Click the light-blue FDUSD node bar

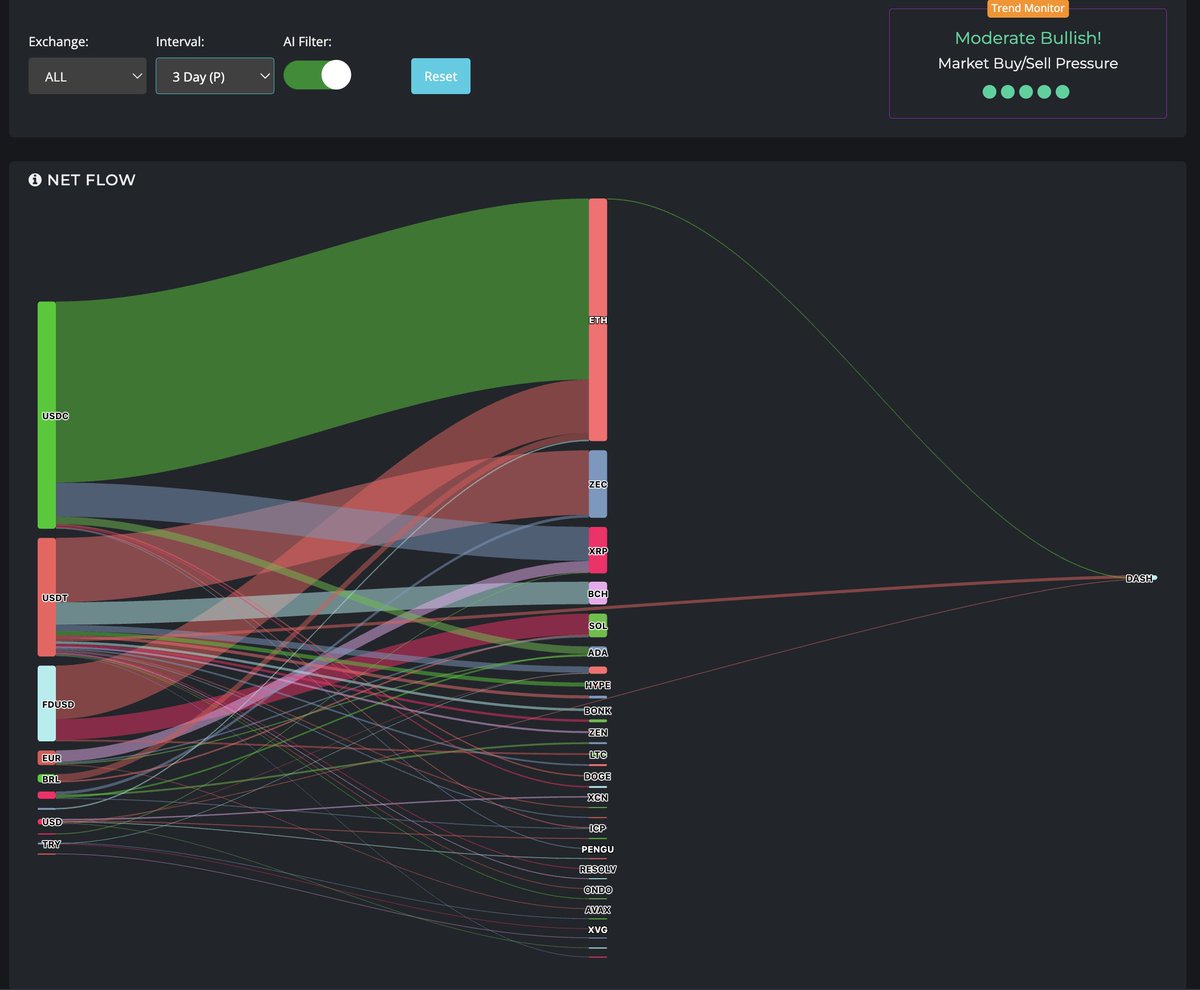[47, 703]
